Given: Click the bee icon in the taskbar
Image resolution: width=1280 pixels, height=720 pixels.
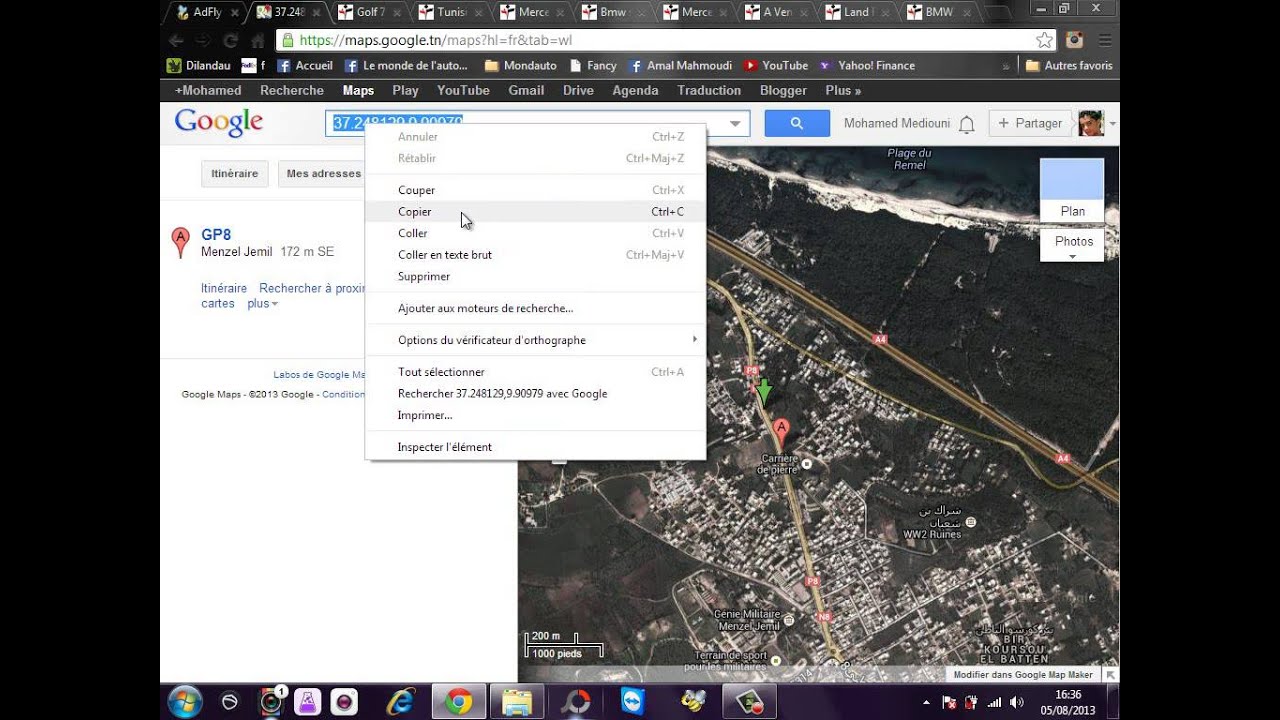Looking at the screenshot, I should pyautogui.click(x=692, y=702).
